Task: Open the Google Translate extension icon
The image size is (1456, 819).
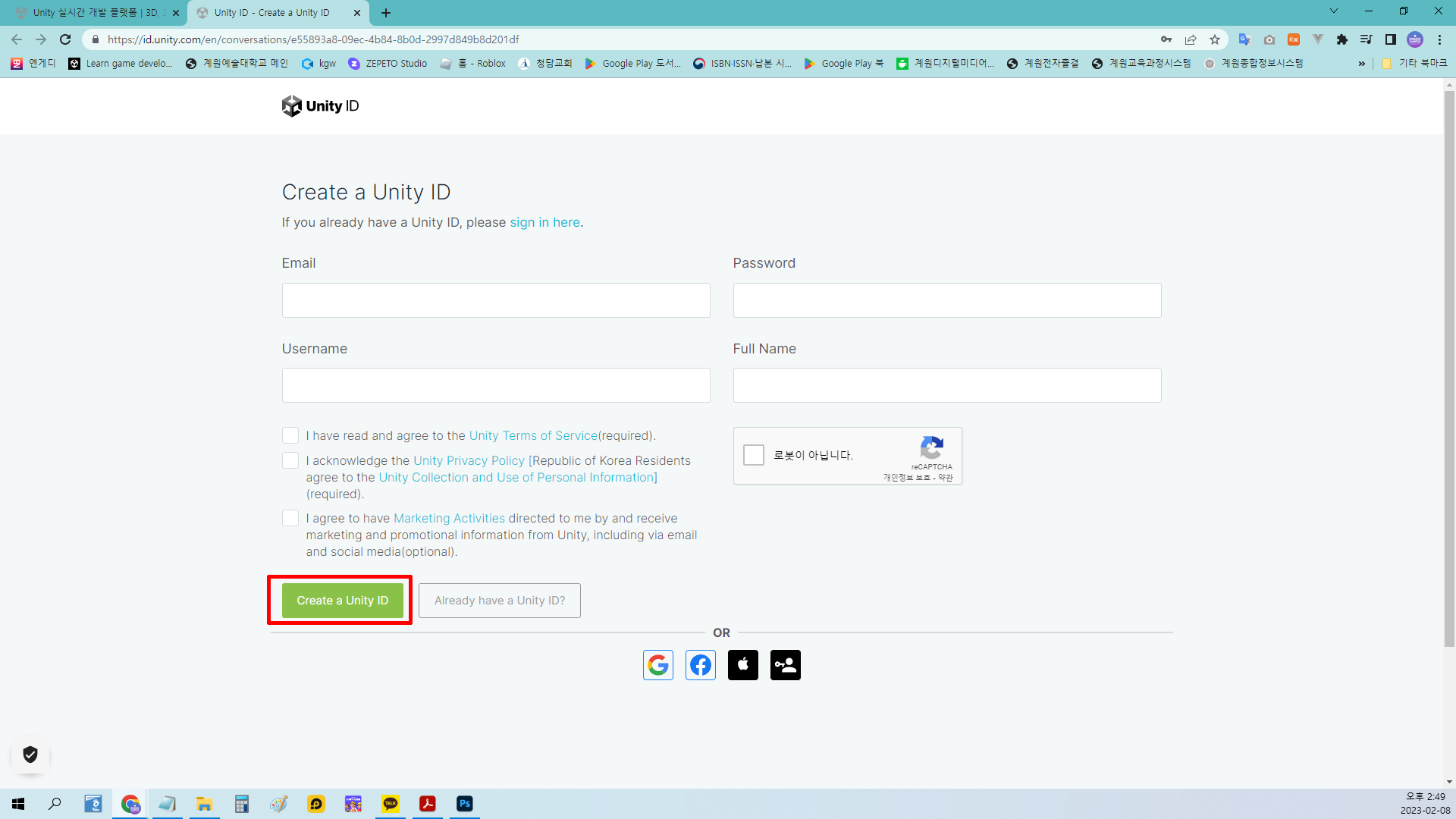Action: coord(1244,39)
